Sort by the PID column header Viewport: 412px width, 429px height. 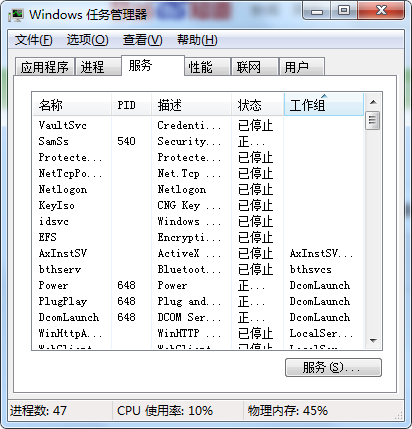point(131,105)
